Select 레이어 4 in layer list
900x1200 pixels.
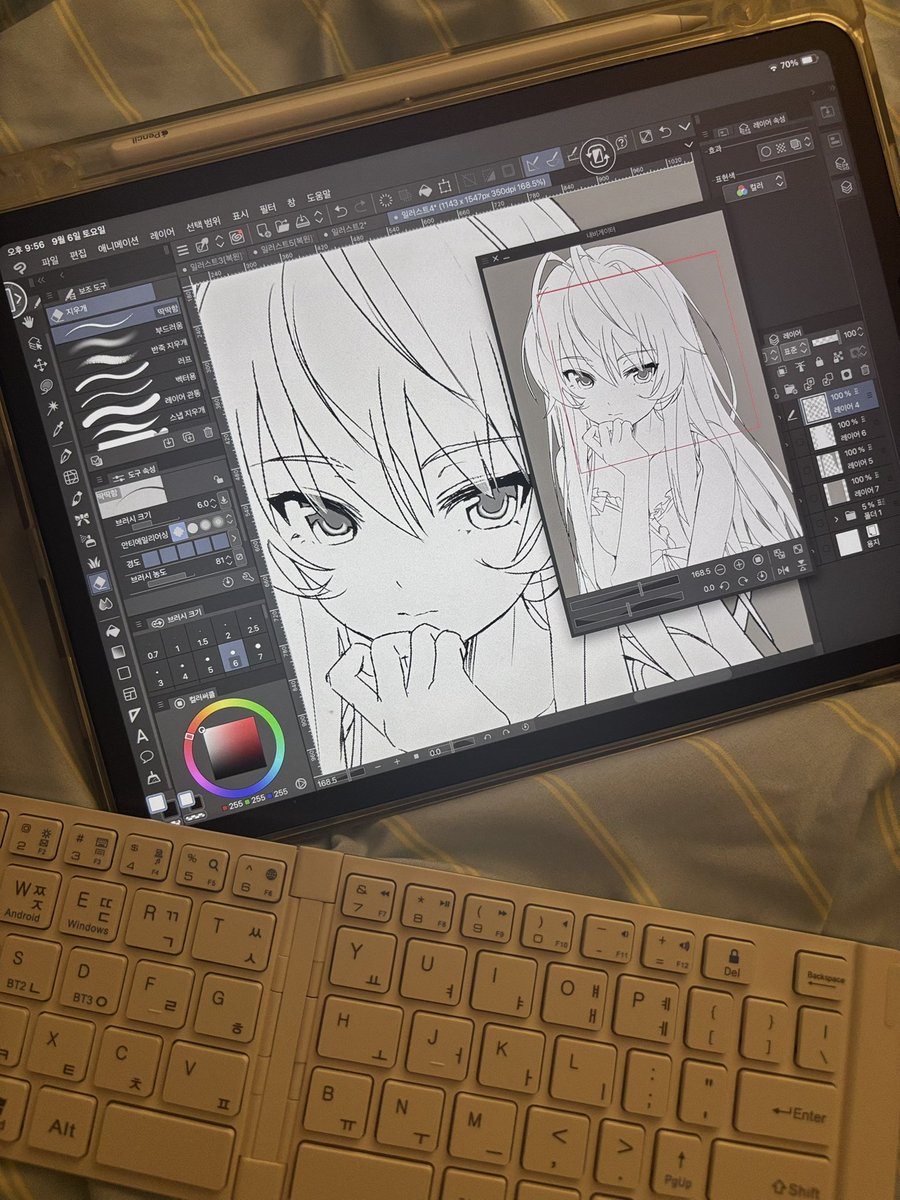(x=840, y=402)
